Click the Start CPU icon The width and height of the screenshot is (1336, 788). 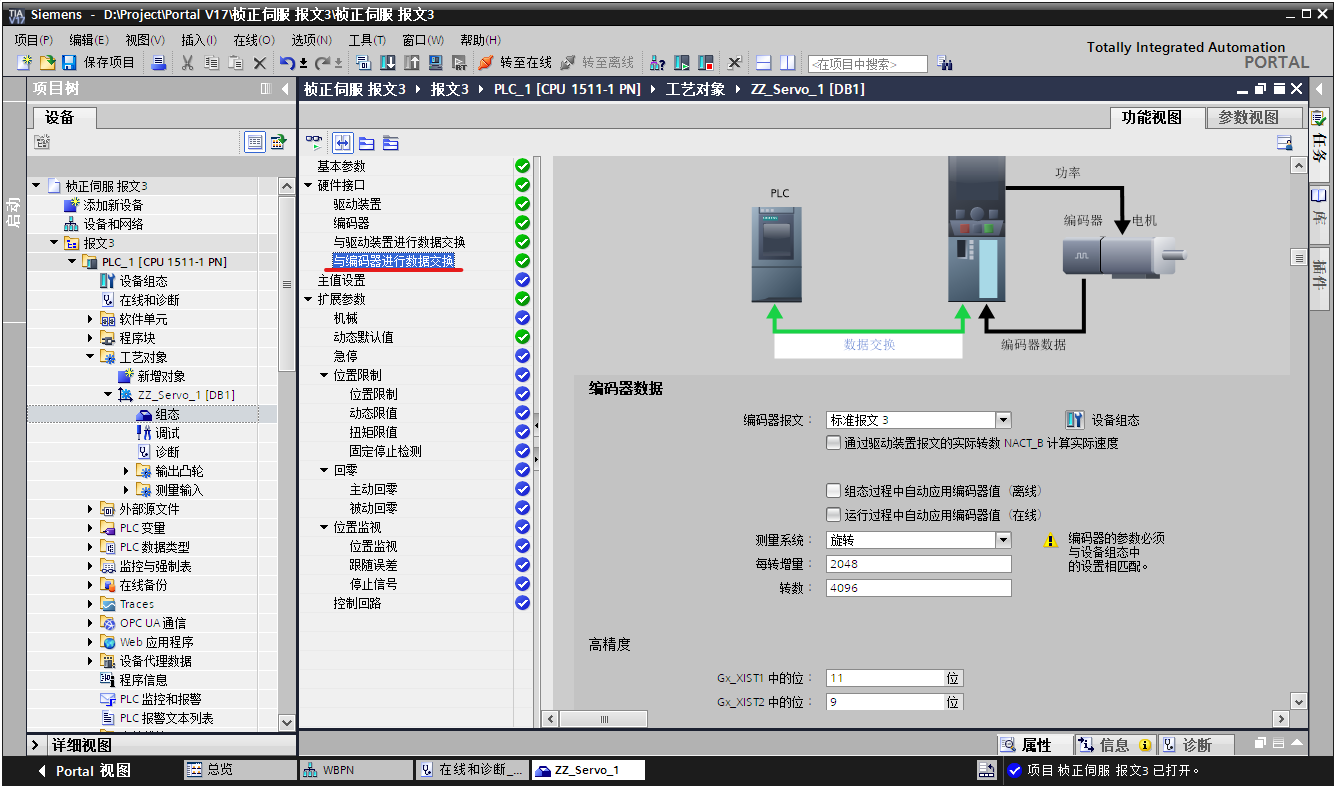pos(682,63)
